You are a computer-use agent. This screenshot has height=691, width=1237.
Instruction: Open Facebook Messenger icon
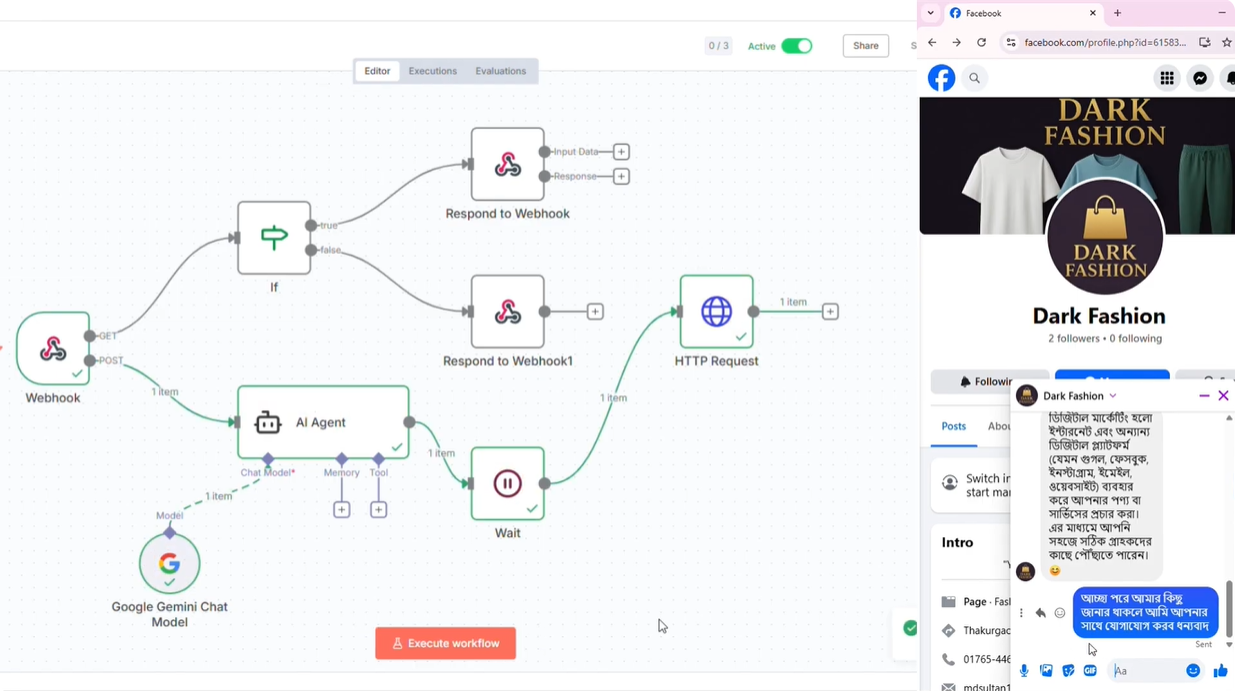(x=1200, y=78)
